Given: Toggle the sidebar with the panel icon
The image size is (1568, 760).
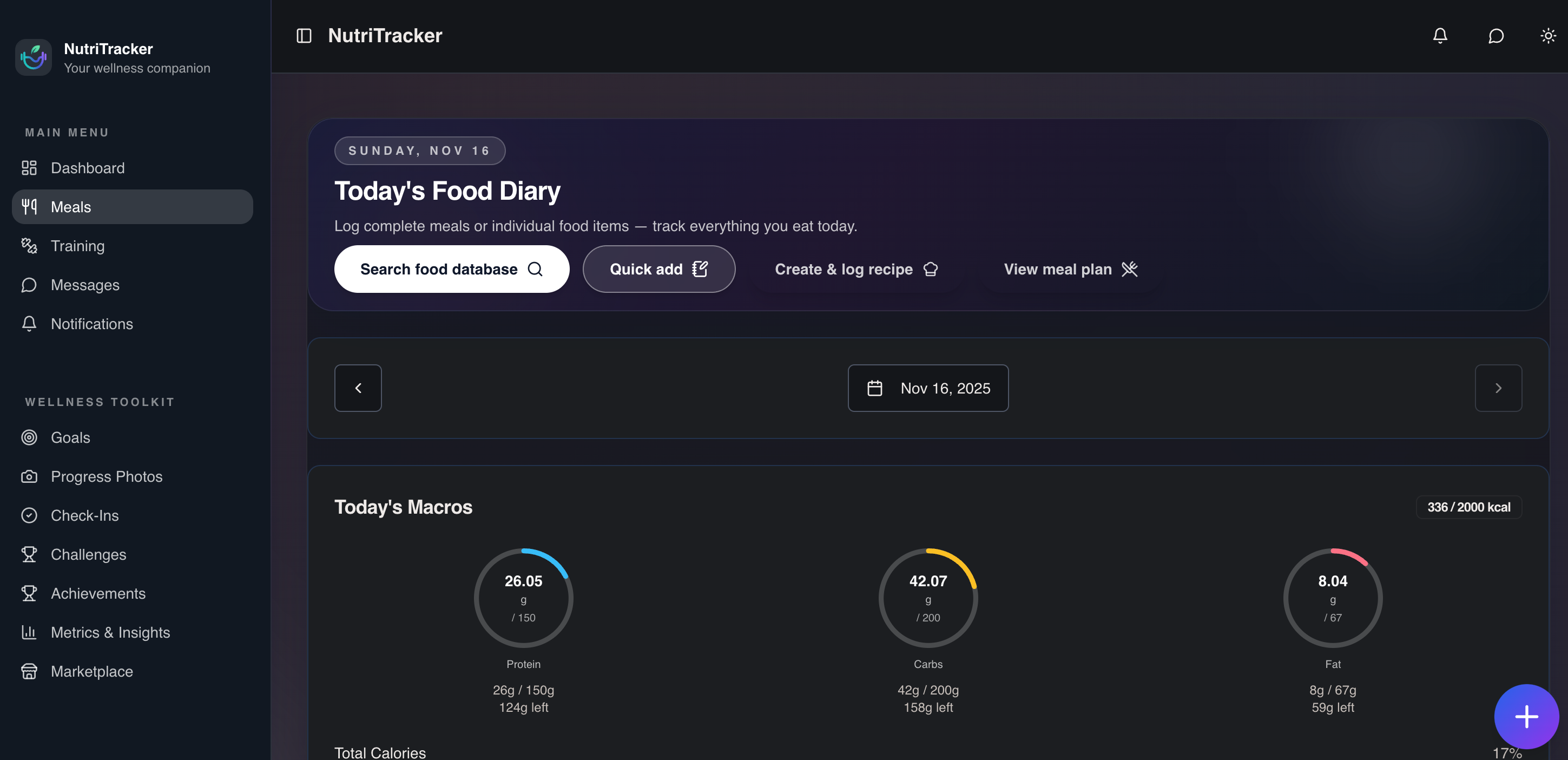Looking at the screenshot, I should [x=304, y=35].
